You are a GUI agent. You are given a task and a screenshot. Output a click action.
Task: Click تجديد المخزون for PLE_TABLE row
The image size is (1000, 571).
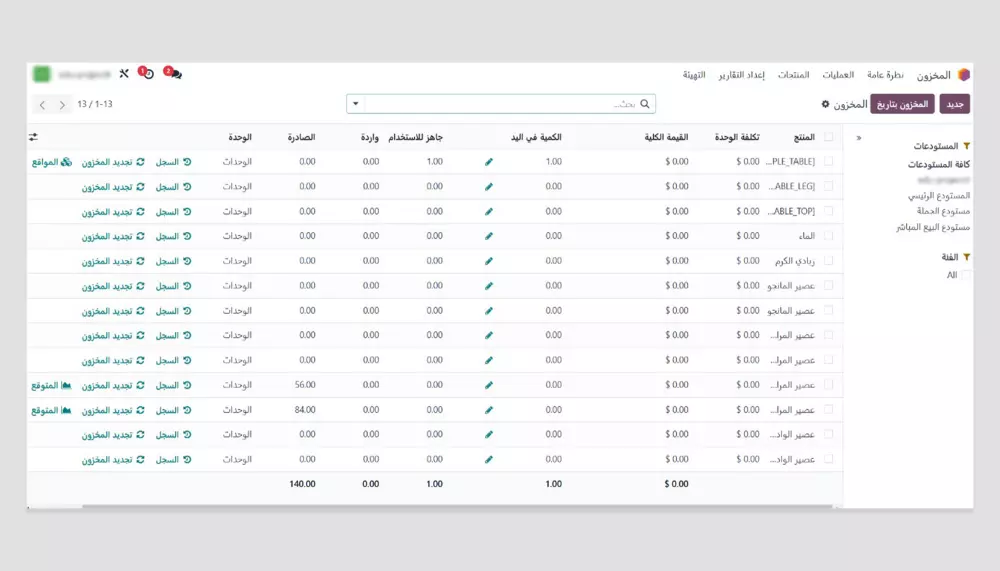point(113,162)
